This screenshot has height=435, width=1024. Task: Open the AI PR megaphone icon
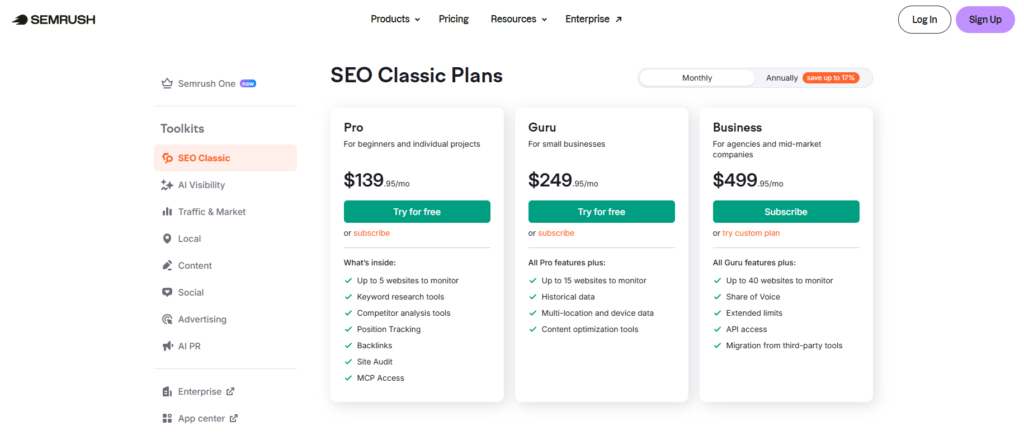pos(167,346)
